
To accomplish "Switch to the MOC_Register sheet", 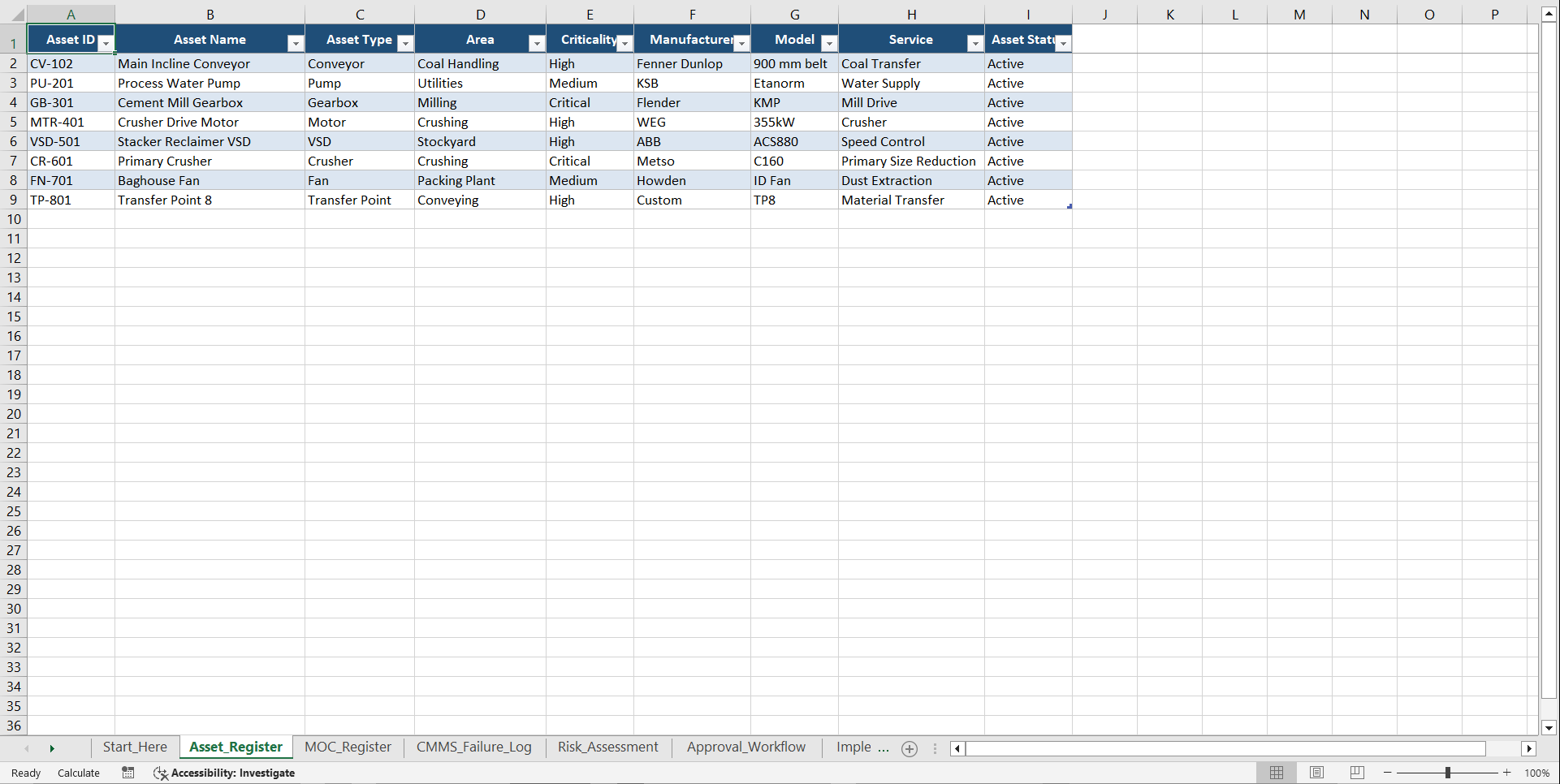I will tap(348, 747).
